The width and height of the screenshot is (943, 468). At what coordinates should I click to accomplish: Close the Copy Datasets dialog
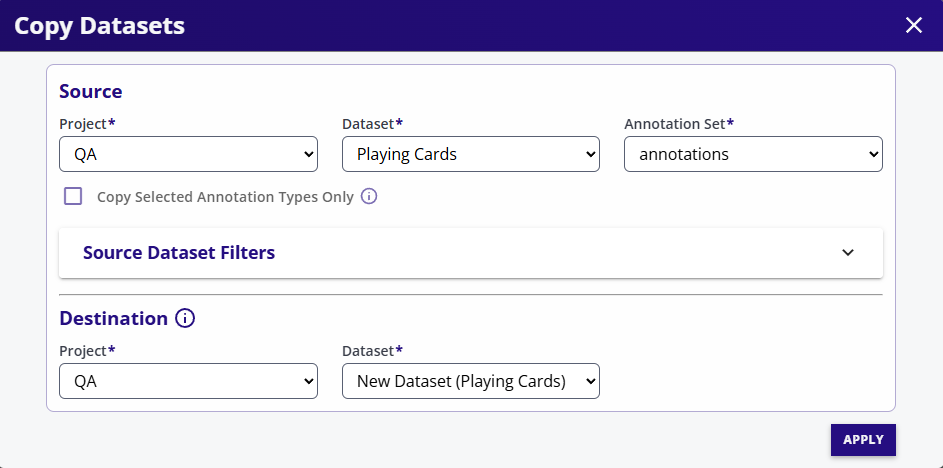[913, 26]
